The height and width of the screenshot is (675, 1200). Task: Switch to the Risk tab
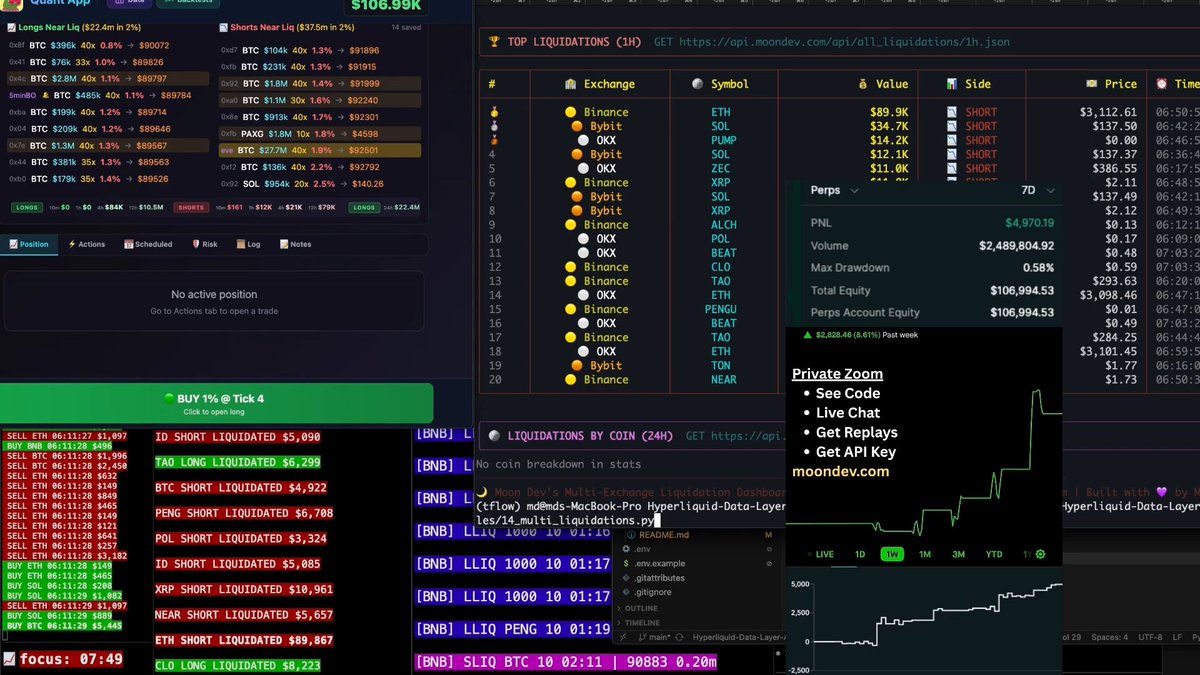[x=204, y=244]
